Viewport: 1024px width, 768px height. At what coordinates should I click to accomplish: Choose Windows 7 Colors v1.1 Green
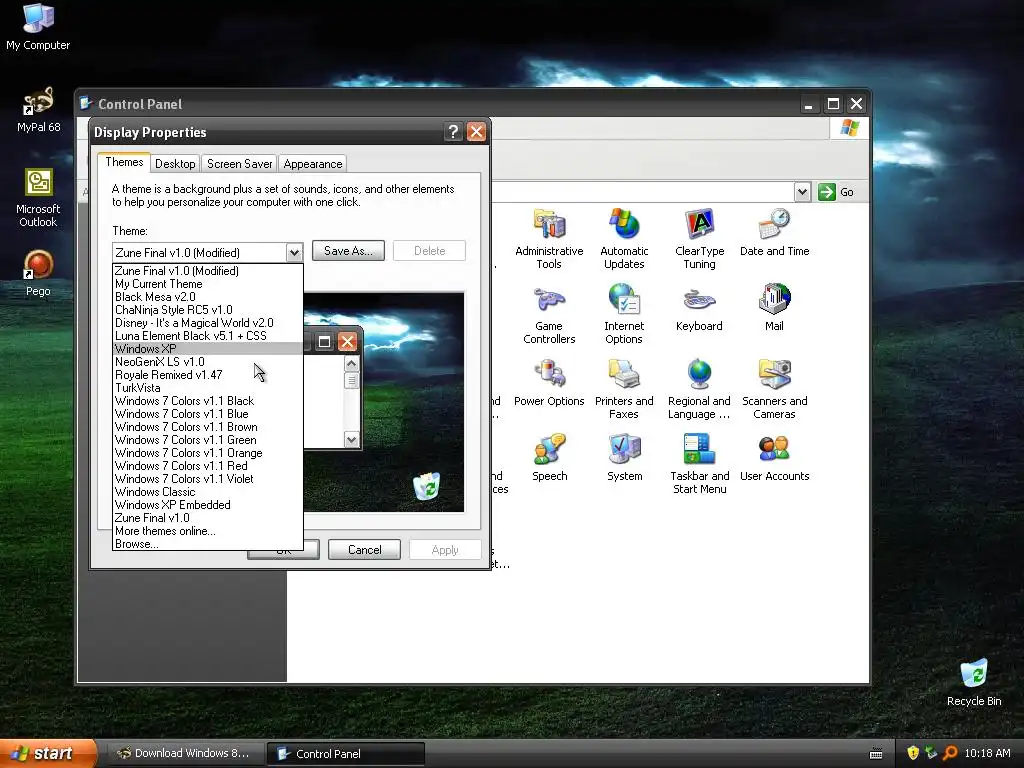point(208,440)
